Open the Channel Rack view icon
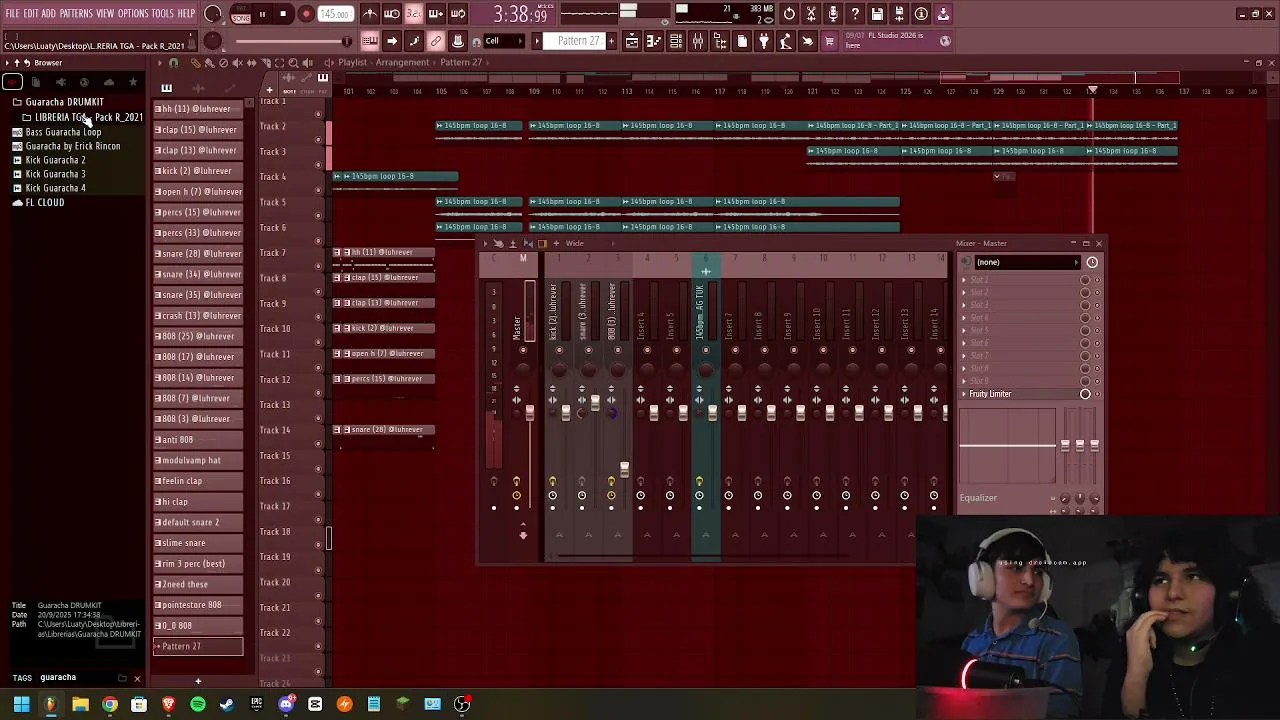This screenshot has height=720, width=1280. coord(675,41)
